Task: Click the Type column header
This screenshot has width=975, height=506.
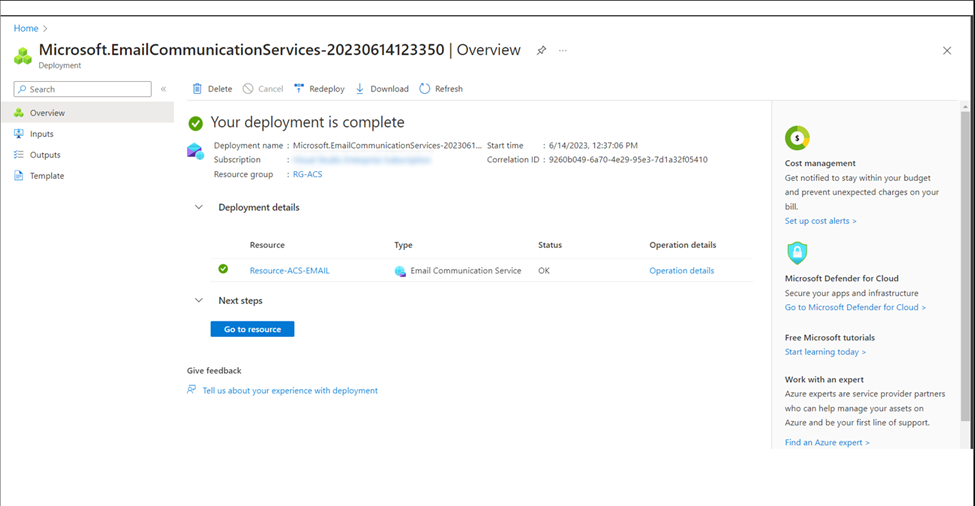Action: (403, 245)
